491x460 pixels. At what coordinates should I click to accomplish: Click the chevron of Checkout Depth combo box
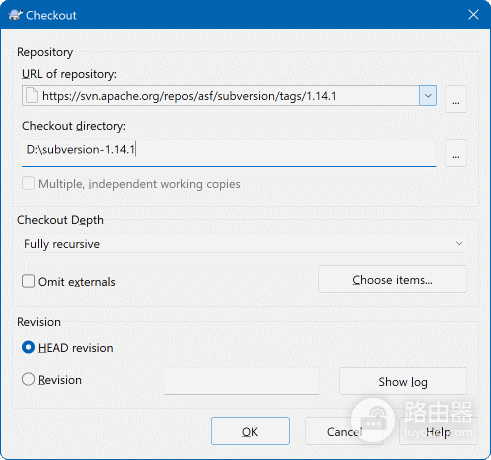[459, 244]
